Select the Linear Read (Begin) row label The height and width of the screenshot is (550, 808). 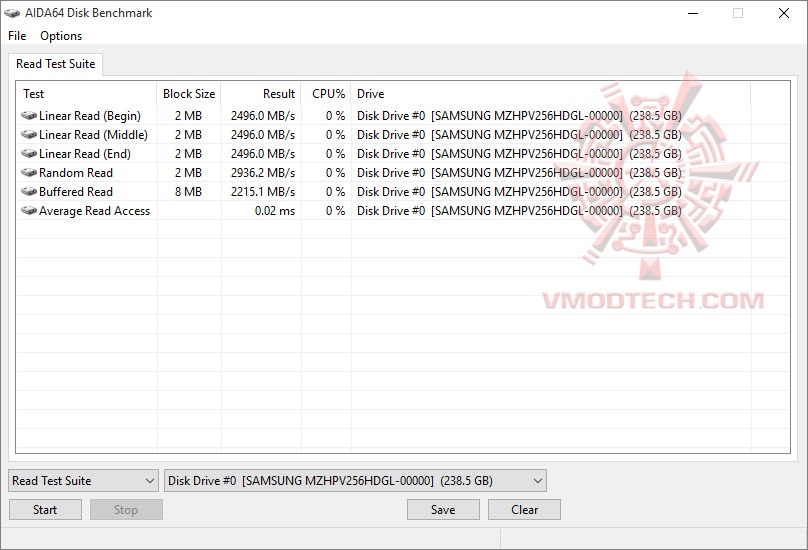click(90, 116)
